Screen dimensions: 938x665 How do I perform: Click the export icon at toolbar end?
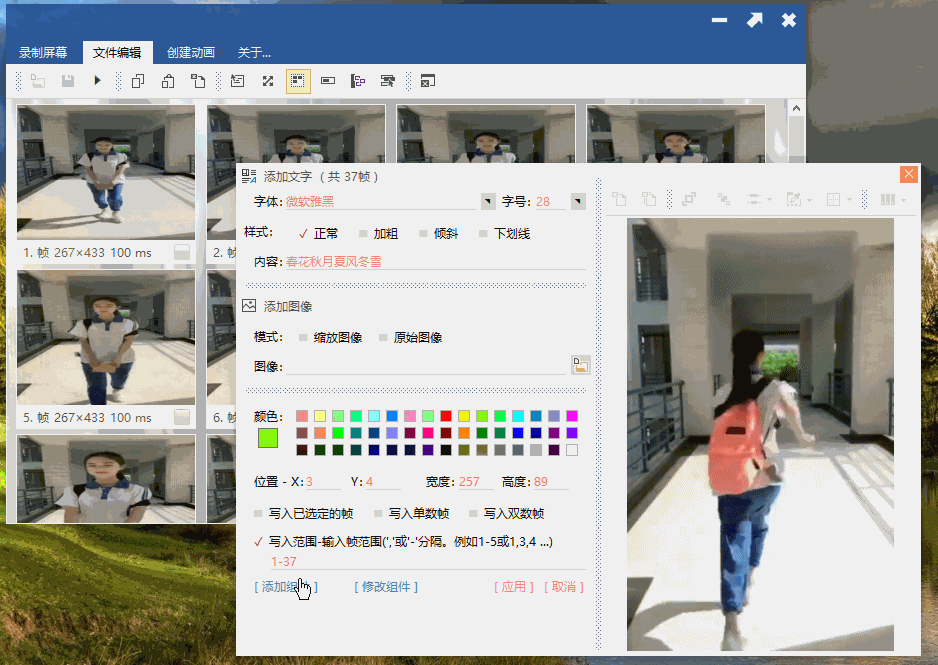pyautogui.click(x=427, y=81)
